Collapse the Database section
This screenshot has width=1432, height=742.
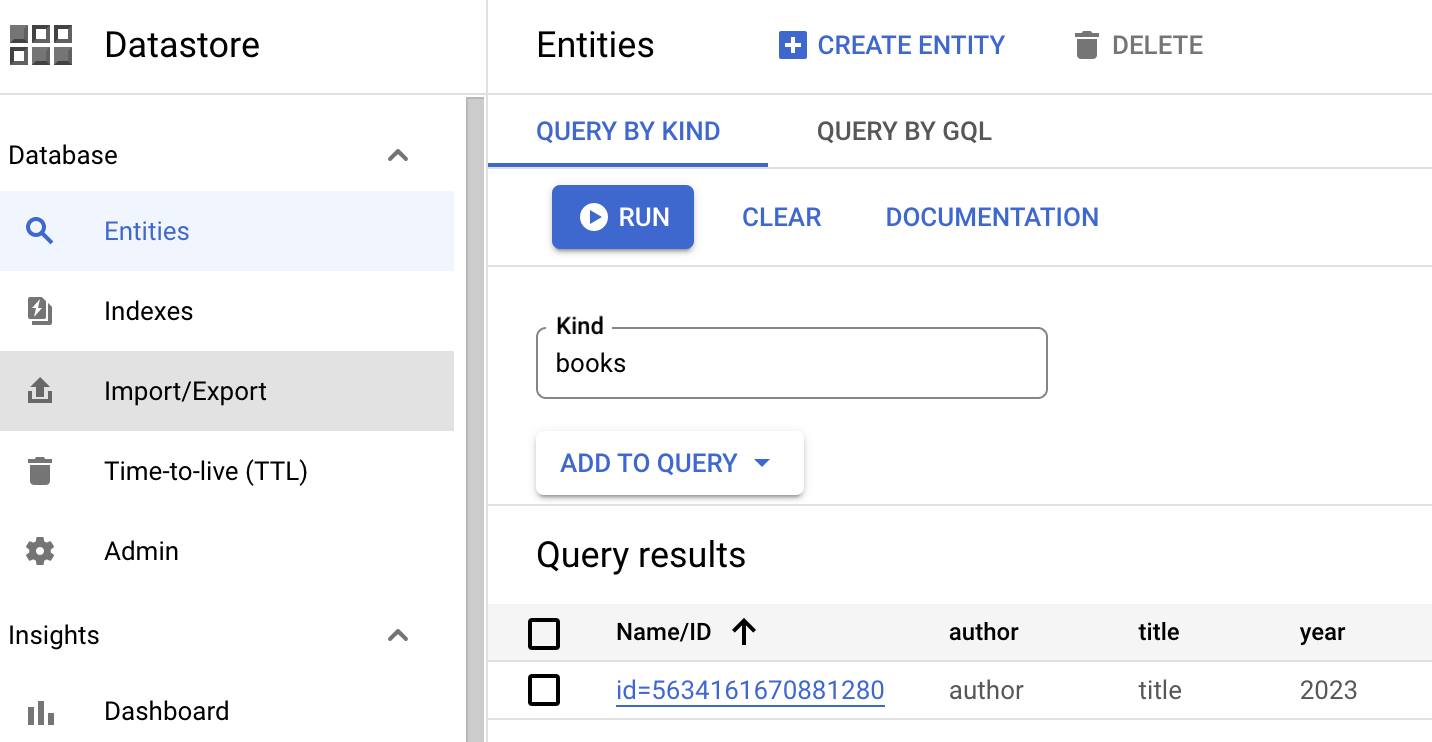click(x=398, y=155)
